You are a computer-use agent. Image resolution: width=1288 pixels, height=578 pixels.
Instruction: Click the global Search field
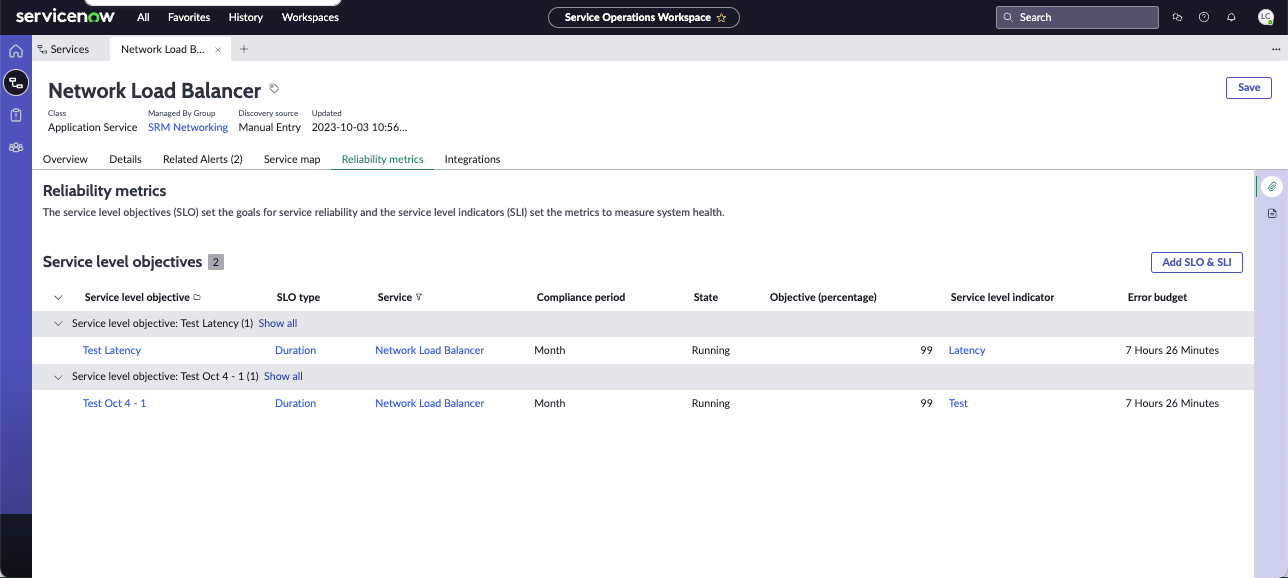(x=1077, y=17)
